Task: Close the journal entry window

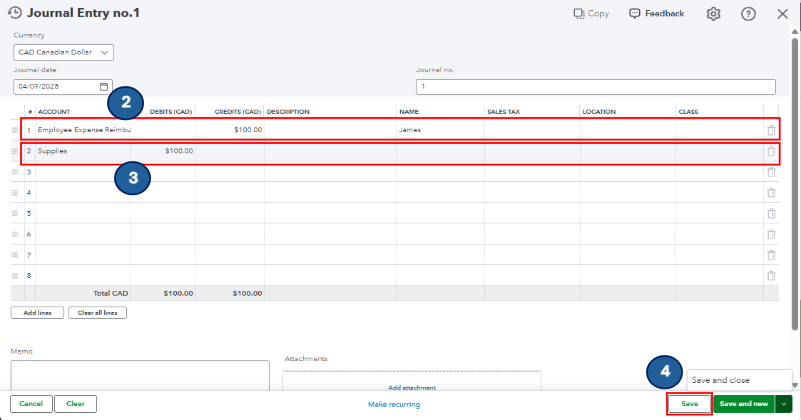Action: tap(783, 14)
